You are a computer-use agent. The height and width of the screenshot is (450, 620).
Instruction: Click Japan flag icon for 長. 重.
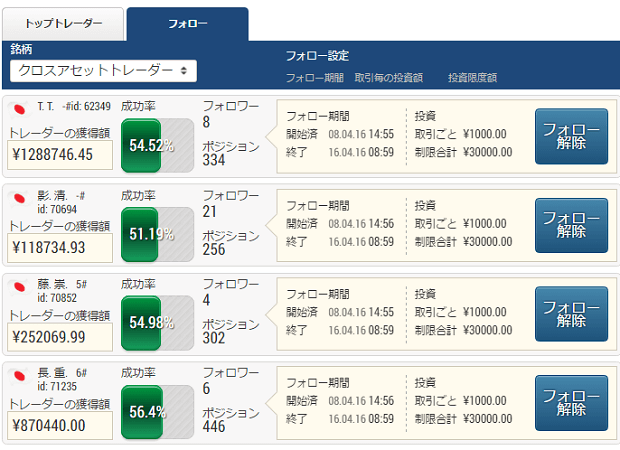[19, 375]
